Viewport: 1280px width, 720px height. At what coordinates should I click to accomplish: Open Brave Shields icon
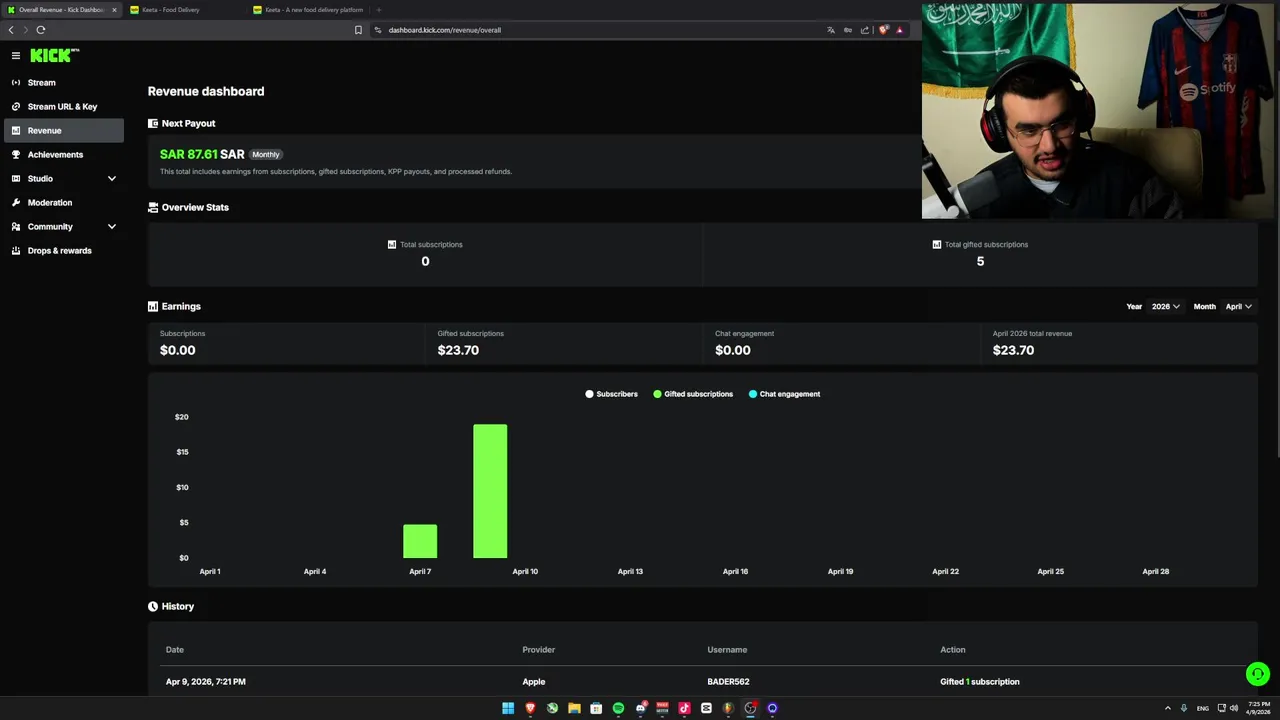coord(883,30)
